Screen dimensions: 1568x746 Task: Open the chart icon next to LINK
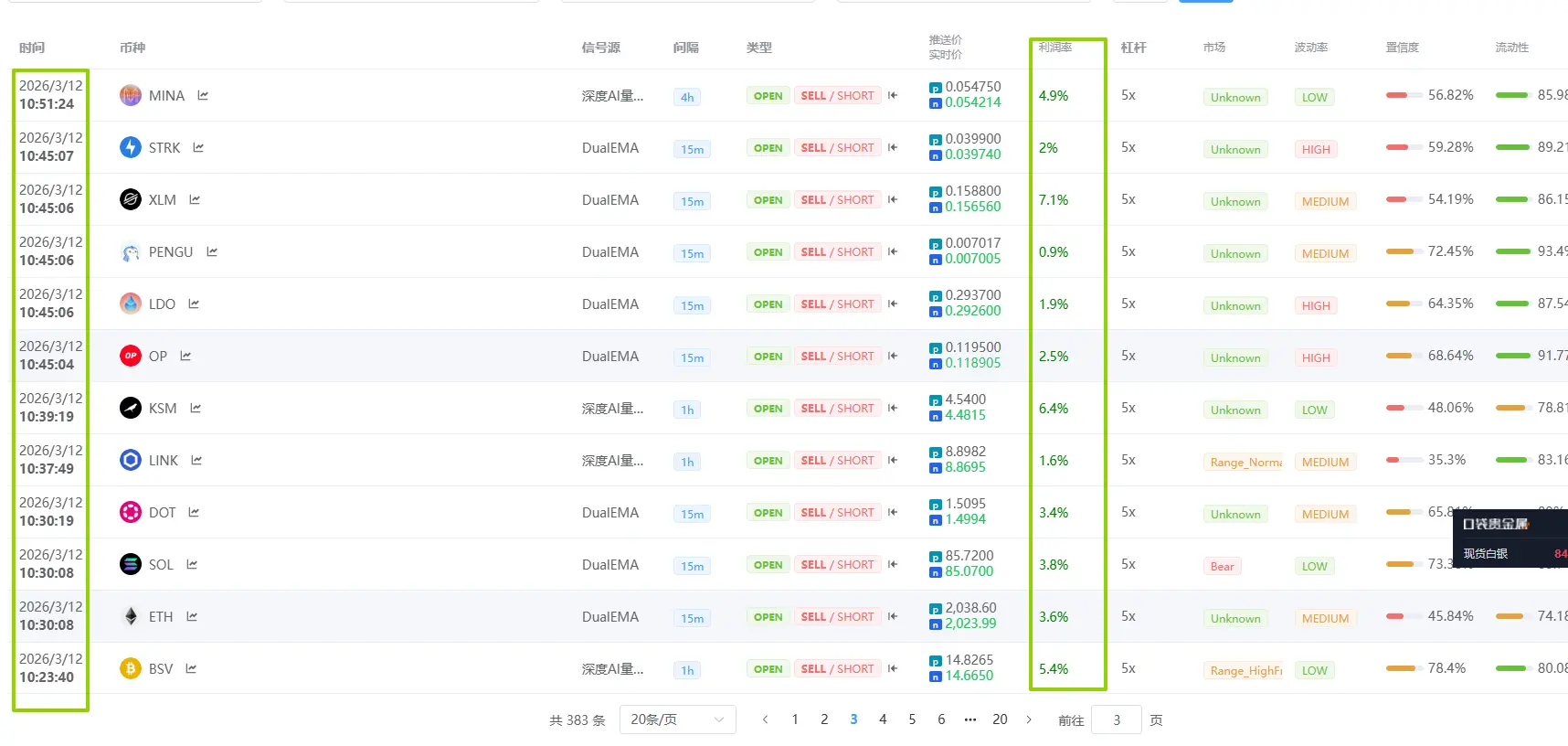pyautogui.click(x=196, y=460)
